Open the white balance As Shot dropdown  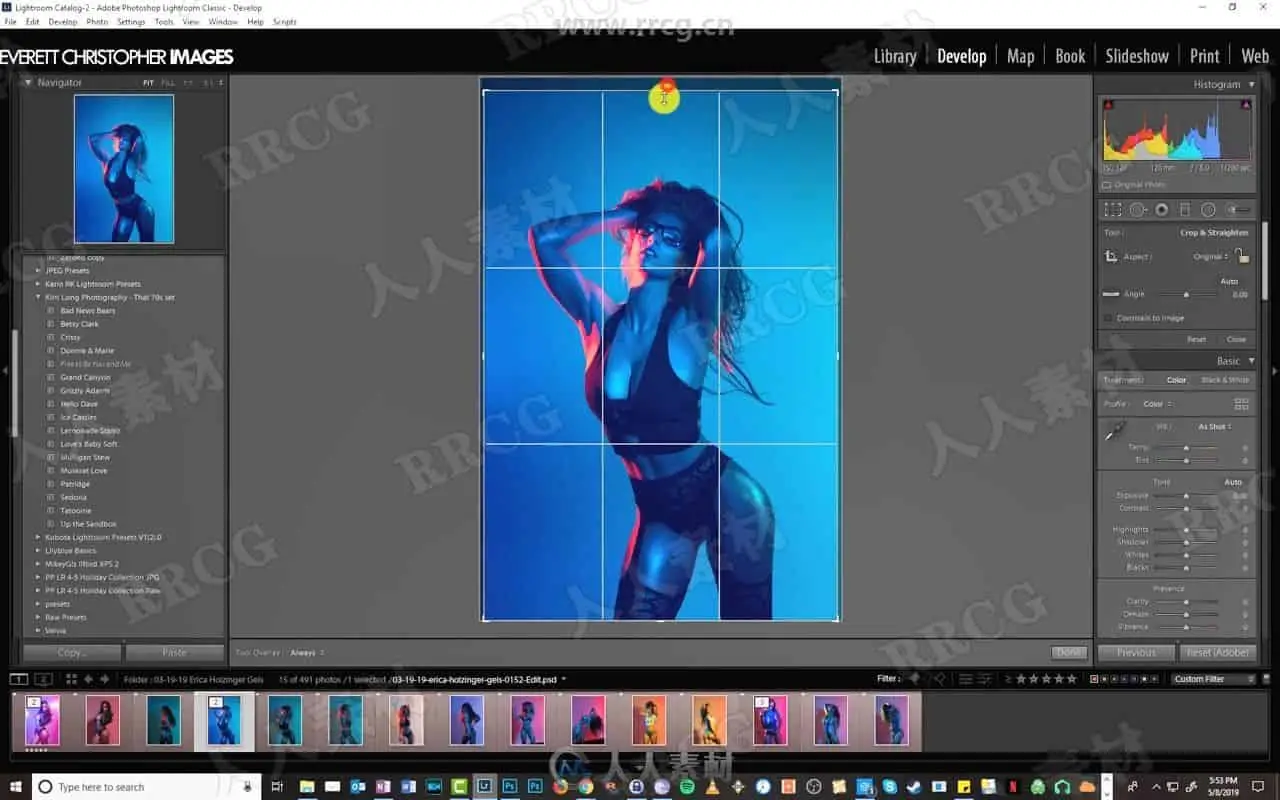click(1215, 427)
